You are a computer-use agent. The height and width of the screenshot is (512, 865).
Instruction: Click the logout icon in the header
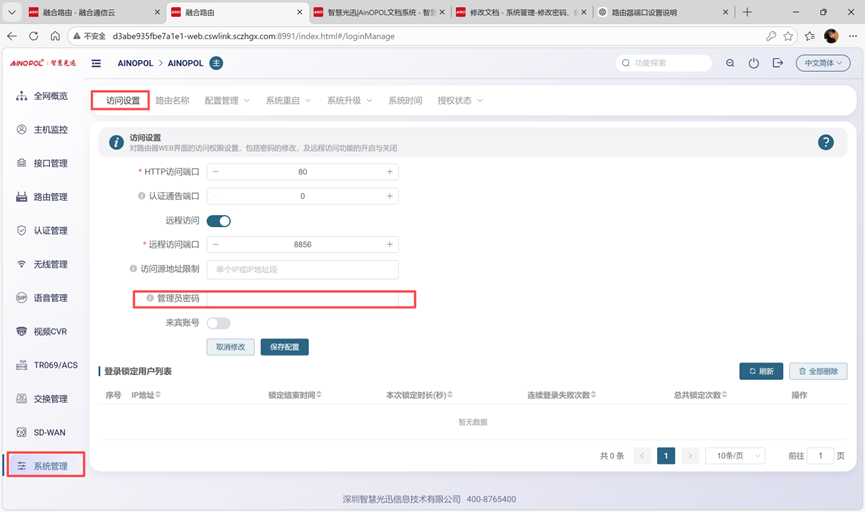coord(778,63)
